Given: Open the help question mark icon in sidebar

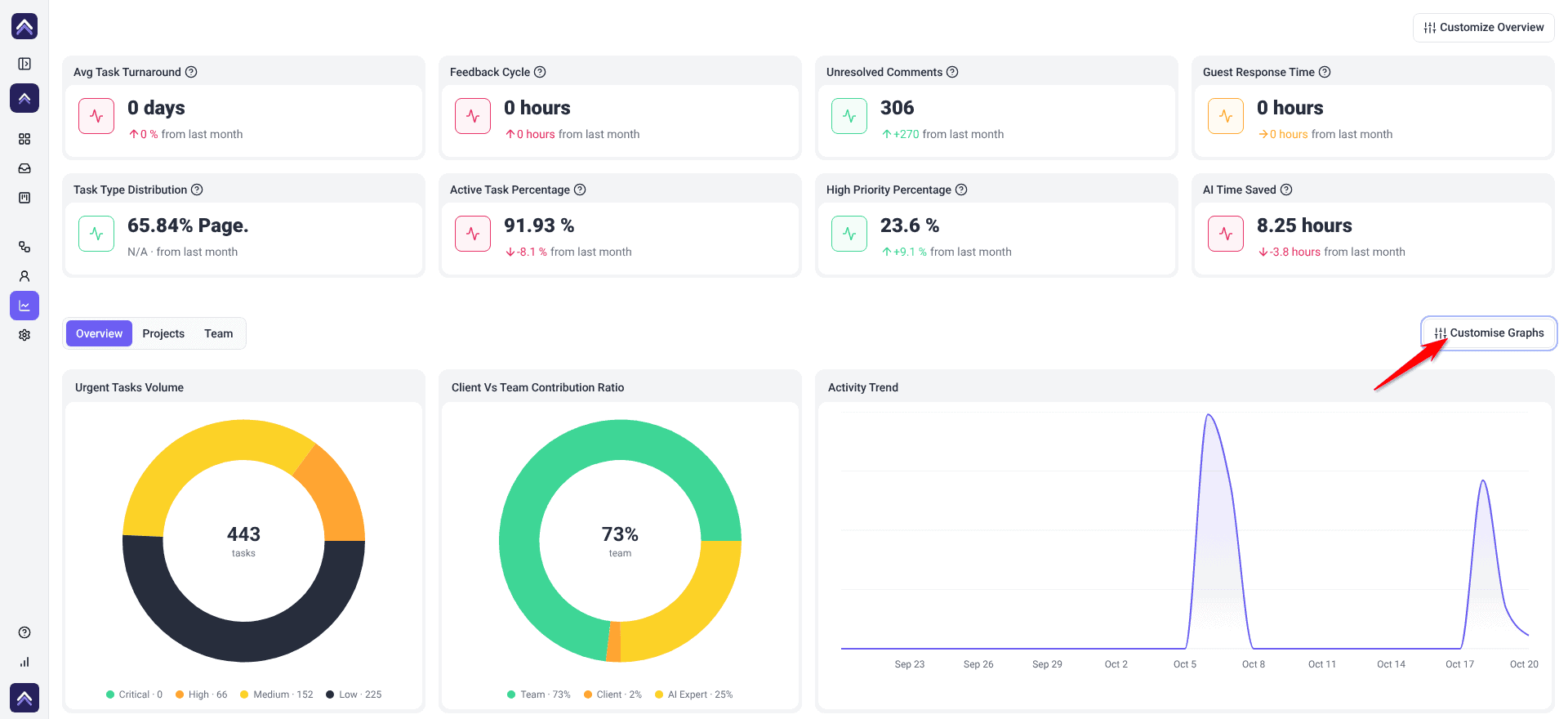Looking at the screenshot, I should 24,632.
